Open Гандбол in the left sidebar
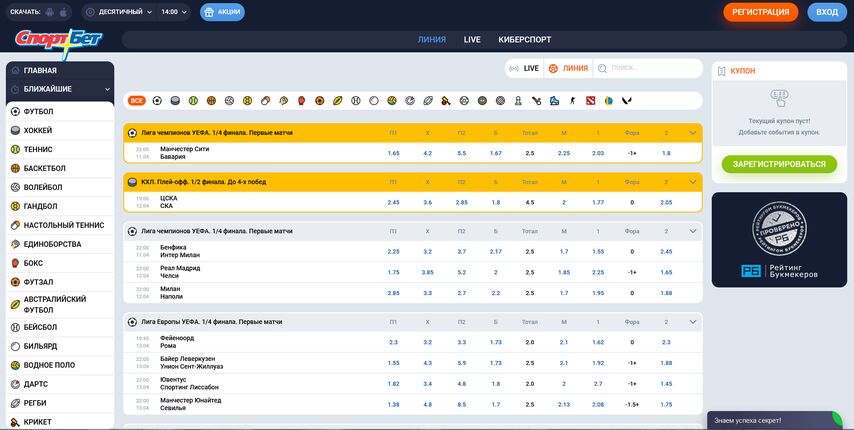Screen dimensions: 854x430 (x=60, y=206)
